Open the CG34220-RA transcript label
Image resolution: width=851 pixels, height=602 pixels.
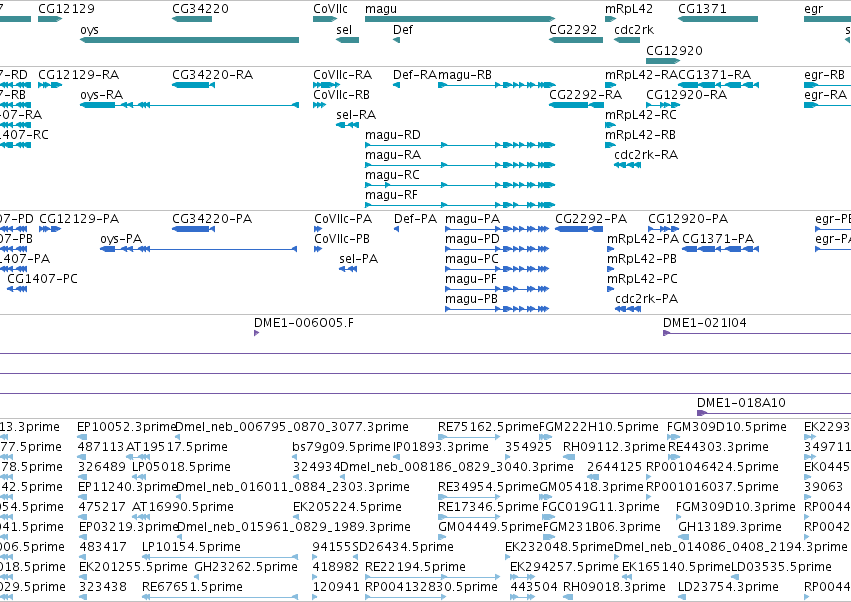point(213,74)
